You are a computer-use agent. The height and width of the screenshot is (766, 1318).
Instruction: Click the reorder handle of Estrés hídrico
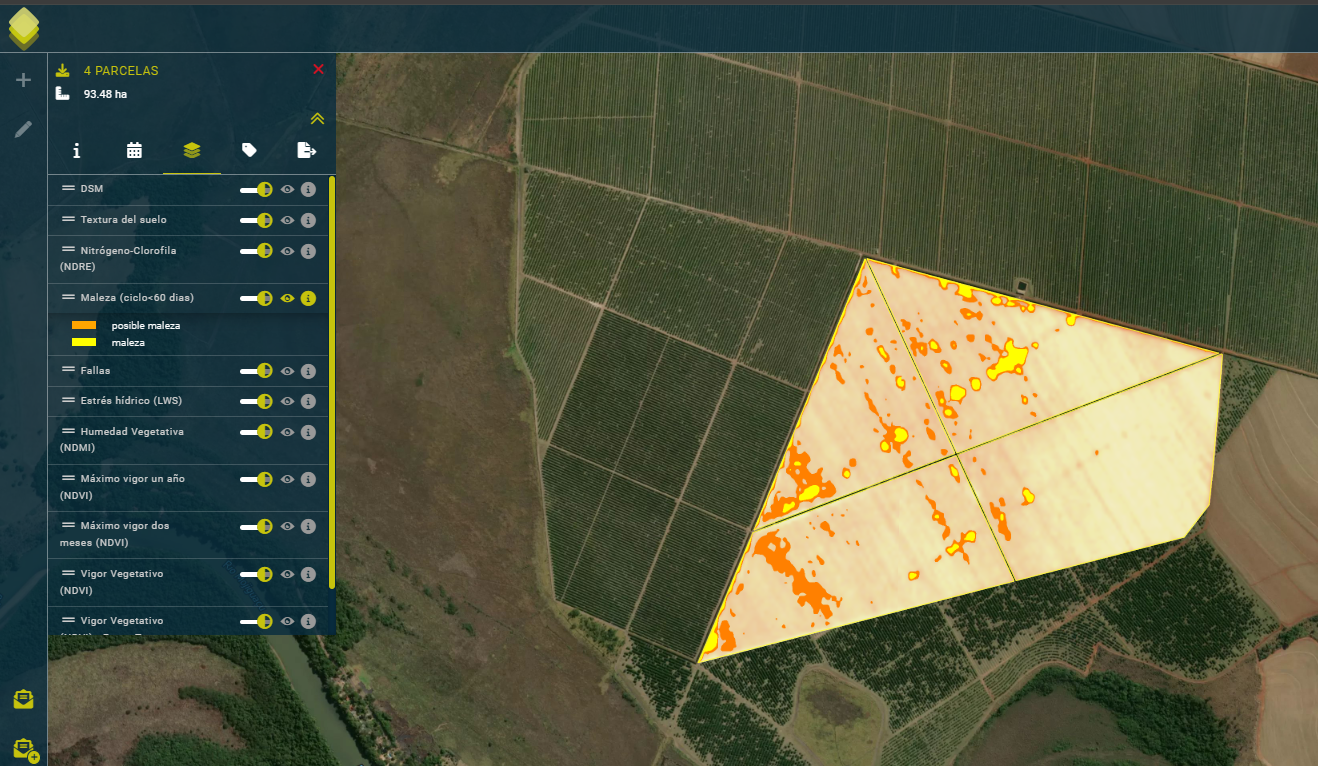[69, 400]
